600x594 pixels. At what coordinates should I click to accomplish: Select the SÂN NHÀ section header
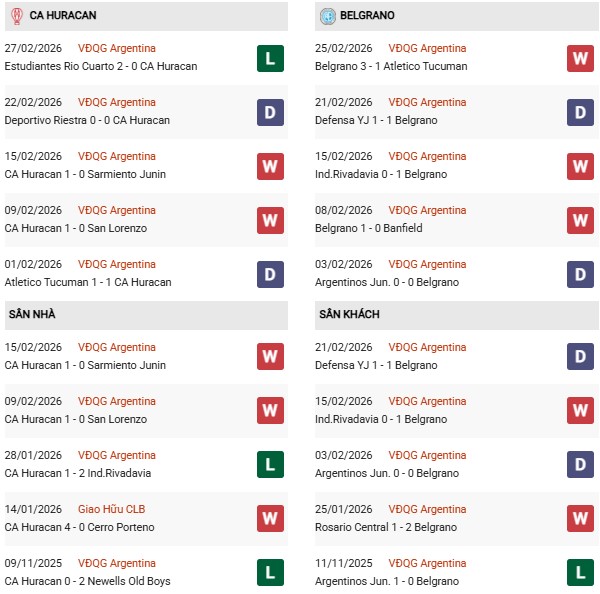32,314
